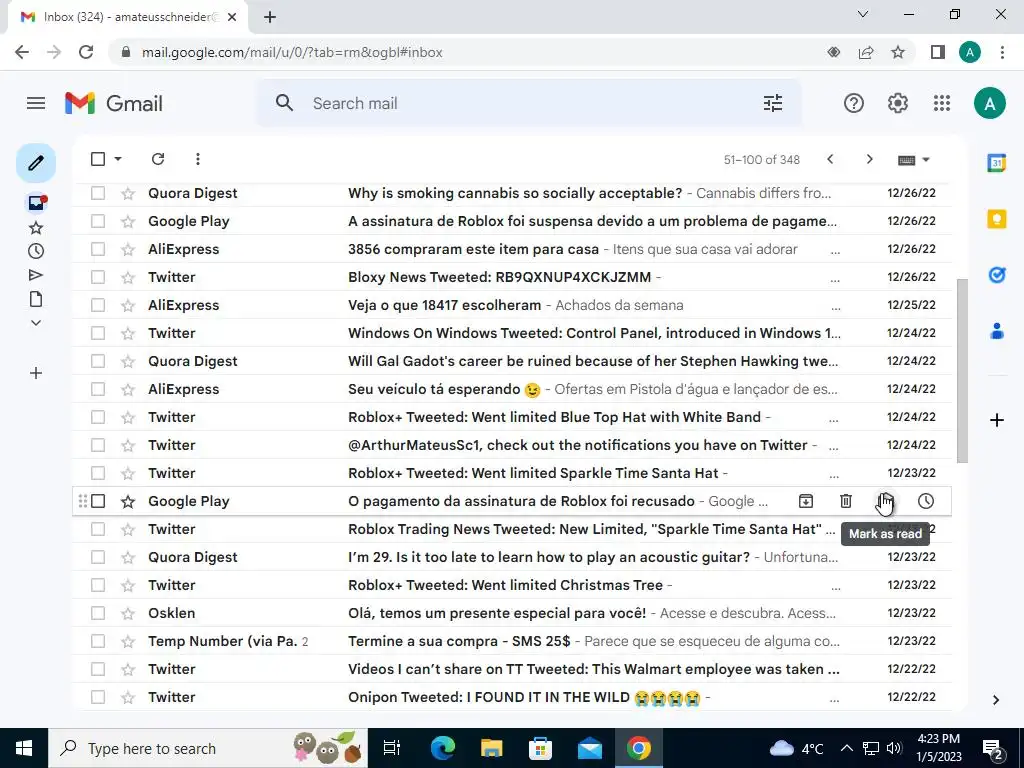The width and height of the screenshot is (1024, 768).
Task: Open the Inbox in the sidebar
Action: pyautogui.click(x=36, y=203)
